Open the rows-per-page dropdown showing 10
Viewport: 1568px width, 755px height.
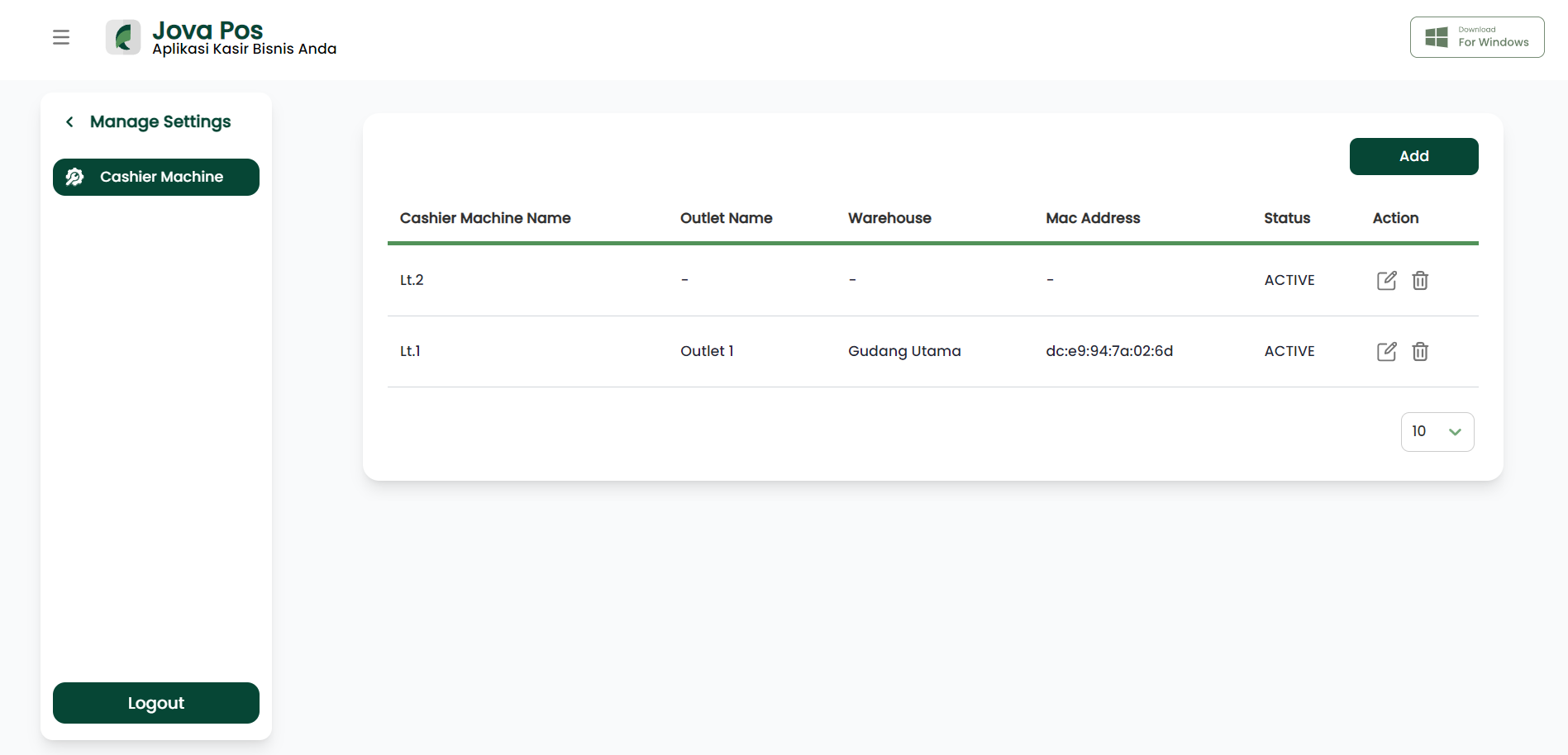point(1437,432)
